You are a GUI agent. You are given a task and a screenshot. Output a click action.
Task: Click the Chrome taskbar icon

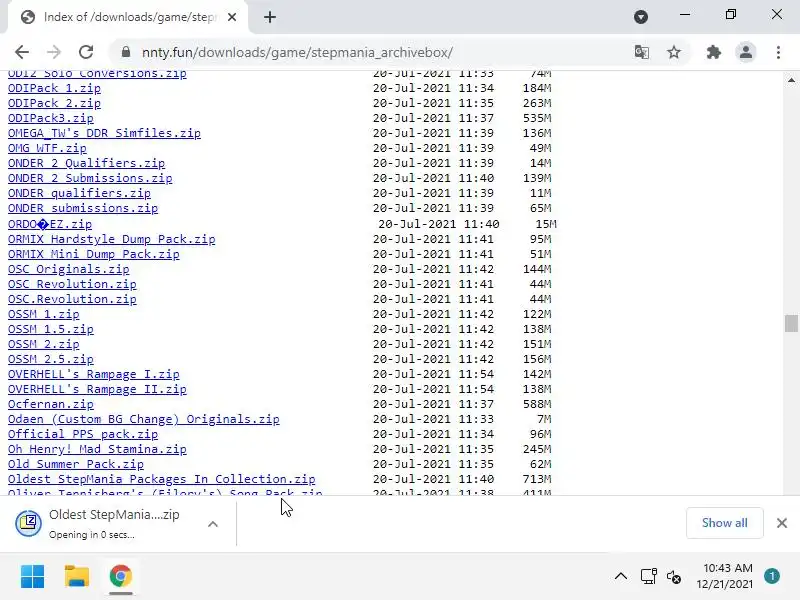[121, 577]
